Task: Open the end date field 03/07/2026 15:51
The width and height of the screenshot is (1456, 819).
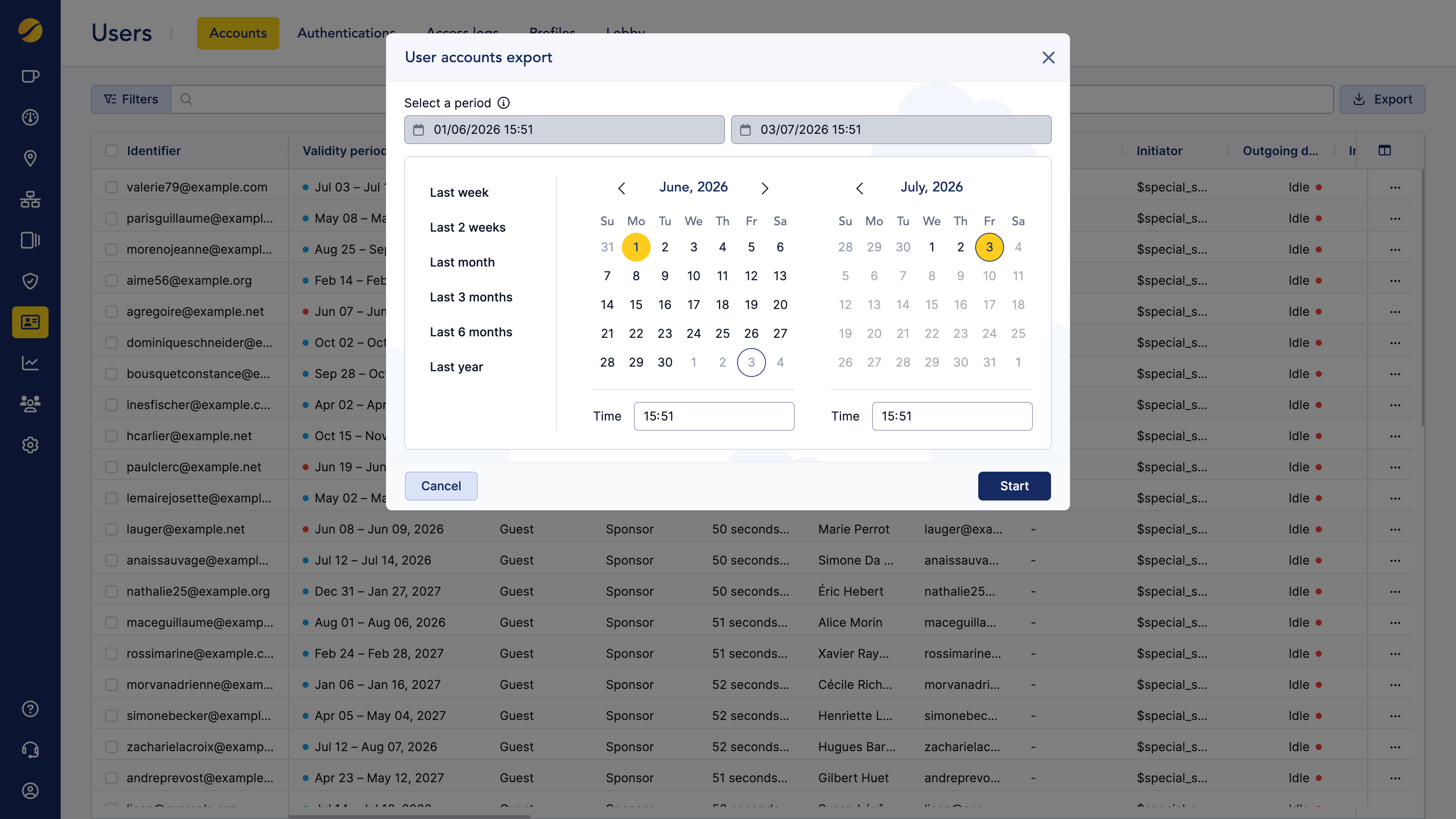Action: (891, 129)
